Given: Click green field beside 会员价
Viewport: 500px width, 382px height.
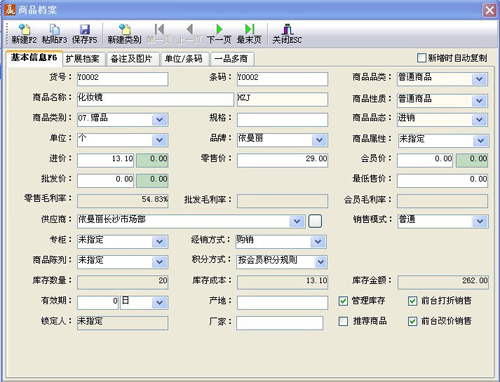Looking at the screenshot, I should point(472,160).
